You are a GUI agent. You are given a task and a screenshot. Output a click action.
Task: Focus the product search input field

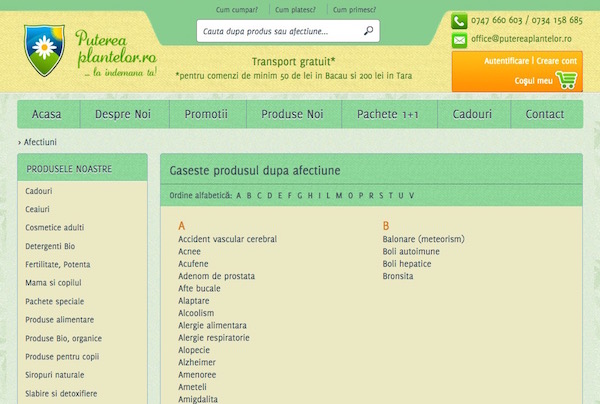click(x=278, y=32)
